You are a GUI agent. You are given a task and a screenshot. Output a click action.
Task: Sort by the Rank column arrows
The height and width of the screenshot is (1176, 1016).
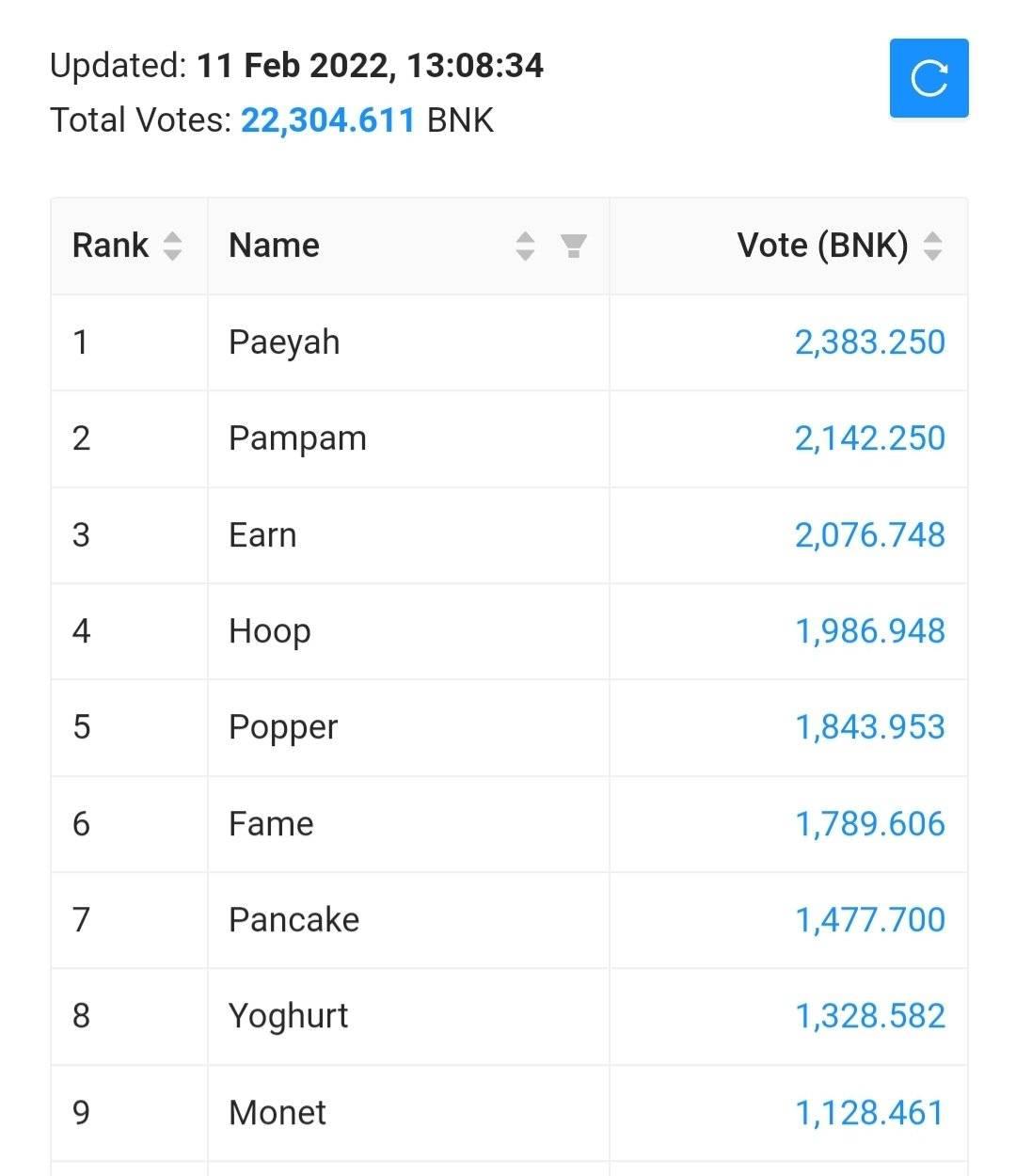click(x=172, y=246)
